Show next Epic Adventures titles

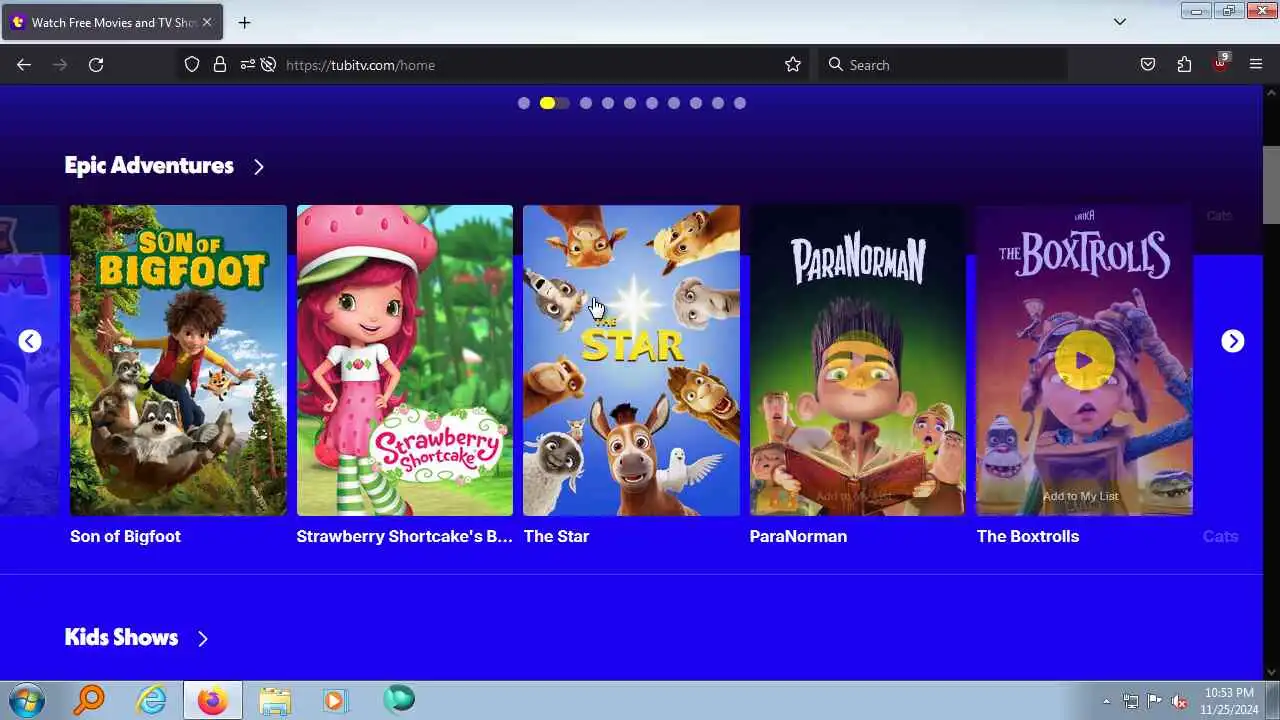[1233, 341]
